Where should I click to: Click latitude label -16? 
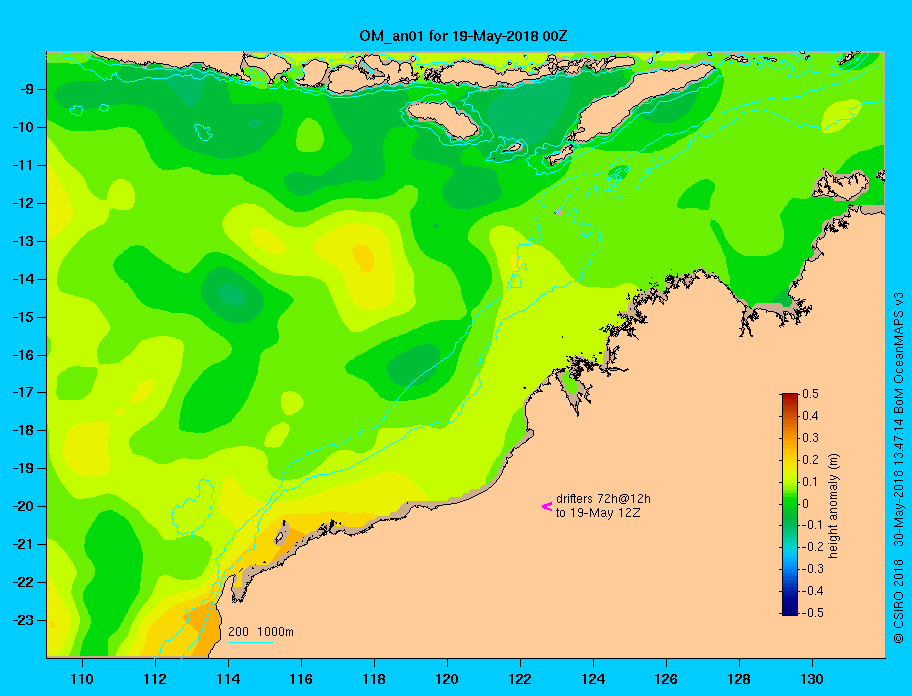[23, 355]
